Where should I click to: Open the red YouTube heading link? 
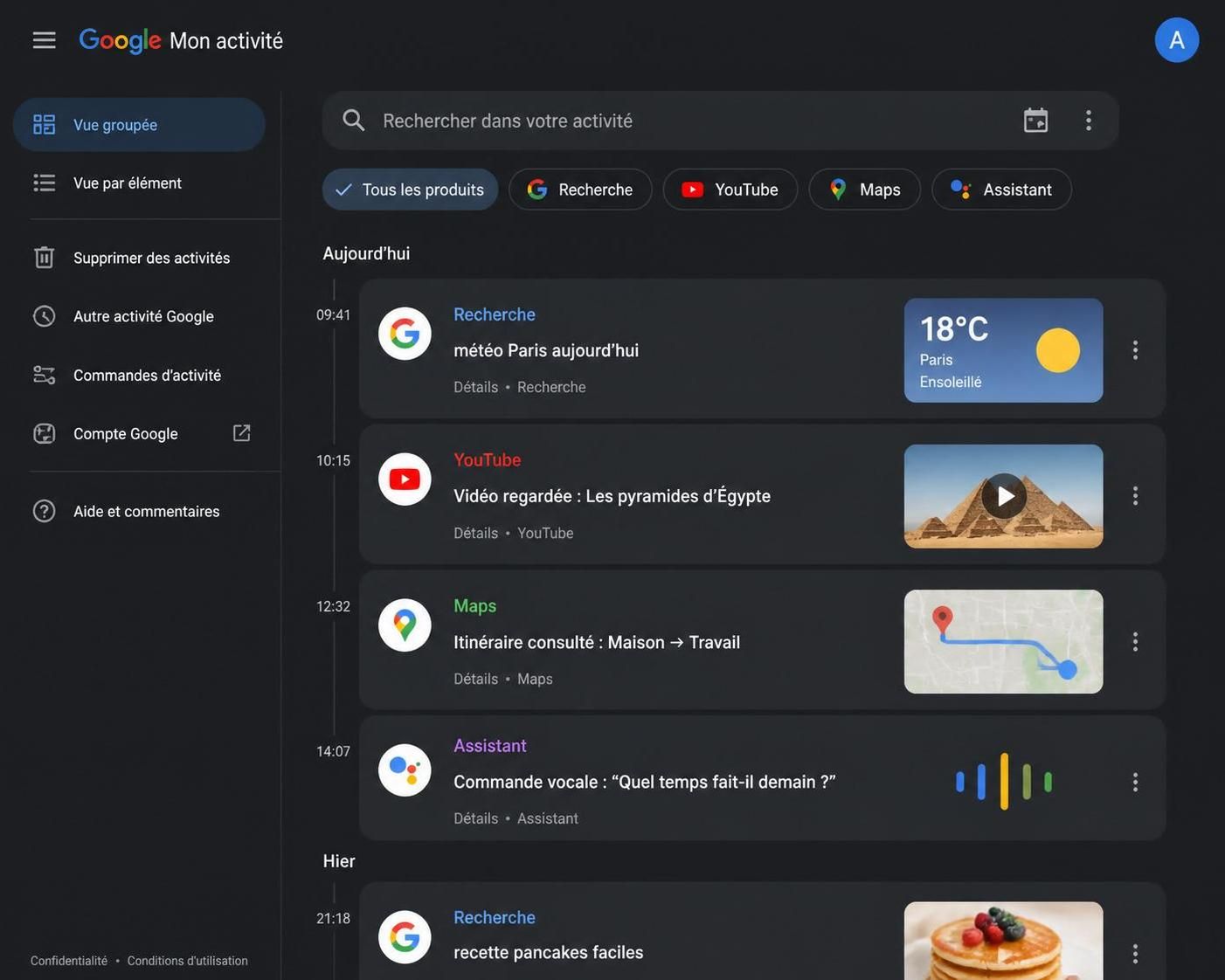pos(487,460)
